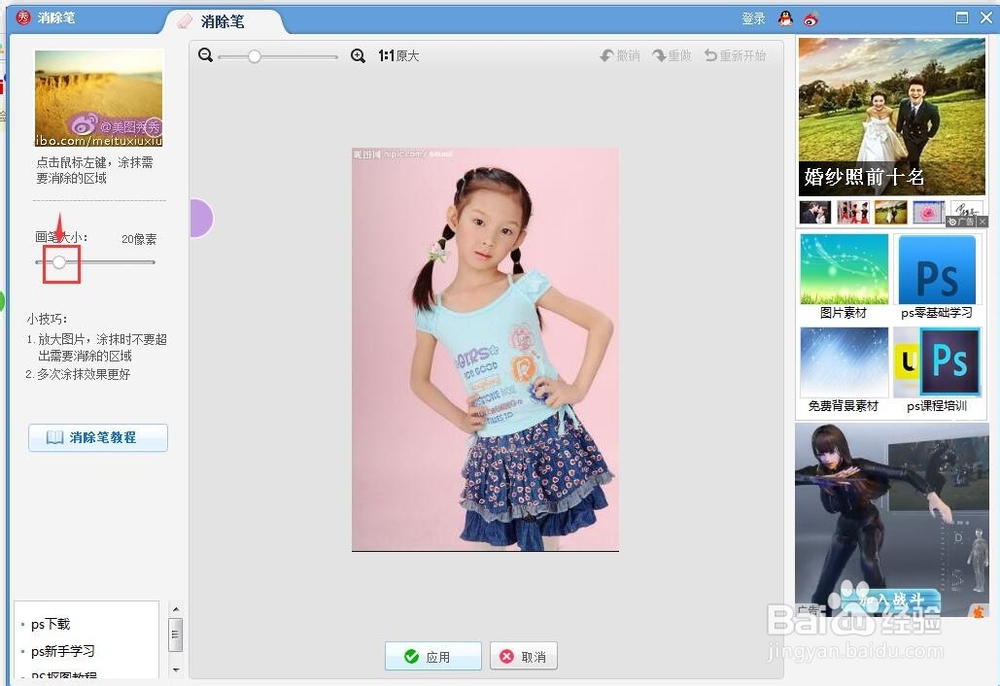Viewport: 1000px width, 686px height.
Task: Open the ps零基础学习 course thumbnail
Action: pos(938,275)
